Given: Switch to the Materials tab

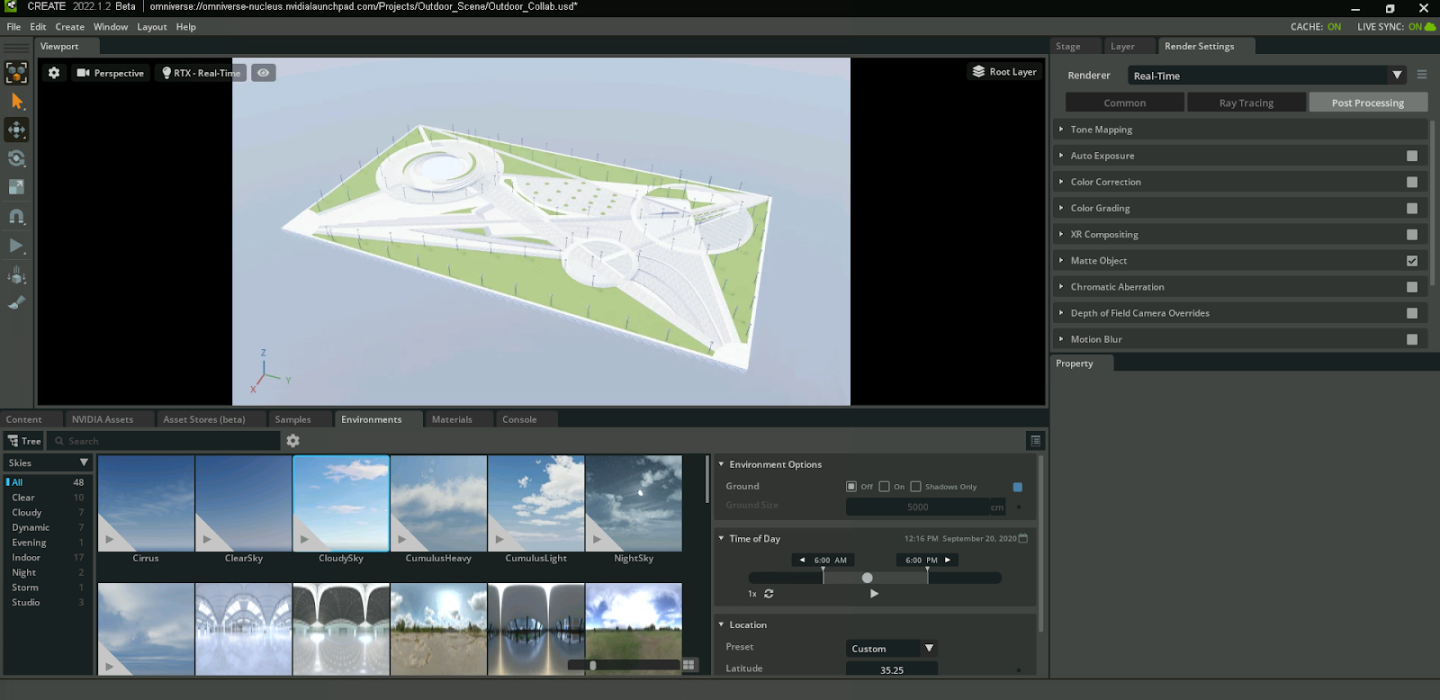Looking at the screenshot, I should pyautogui.click(x=451, y=420).
